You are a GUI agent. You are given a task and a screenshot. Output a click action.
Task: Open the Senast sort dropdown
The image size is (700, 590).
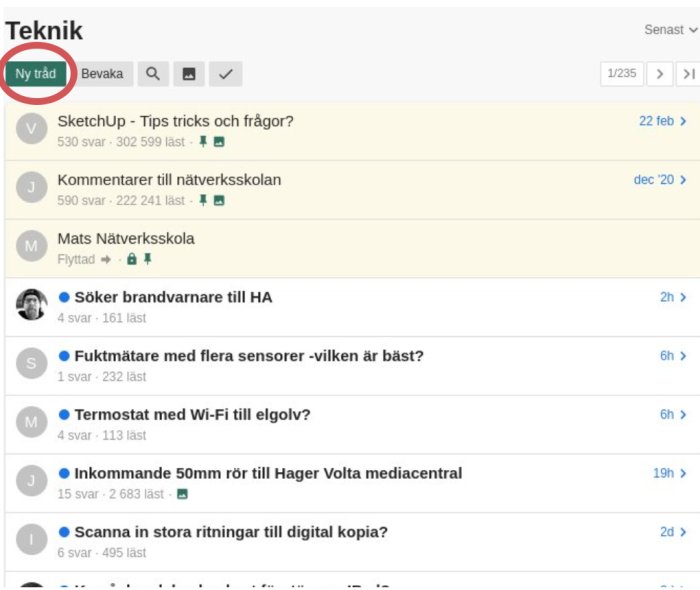pos(671,30)
